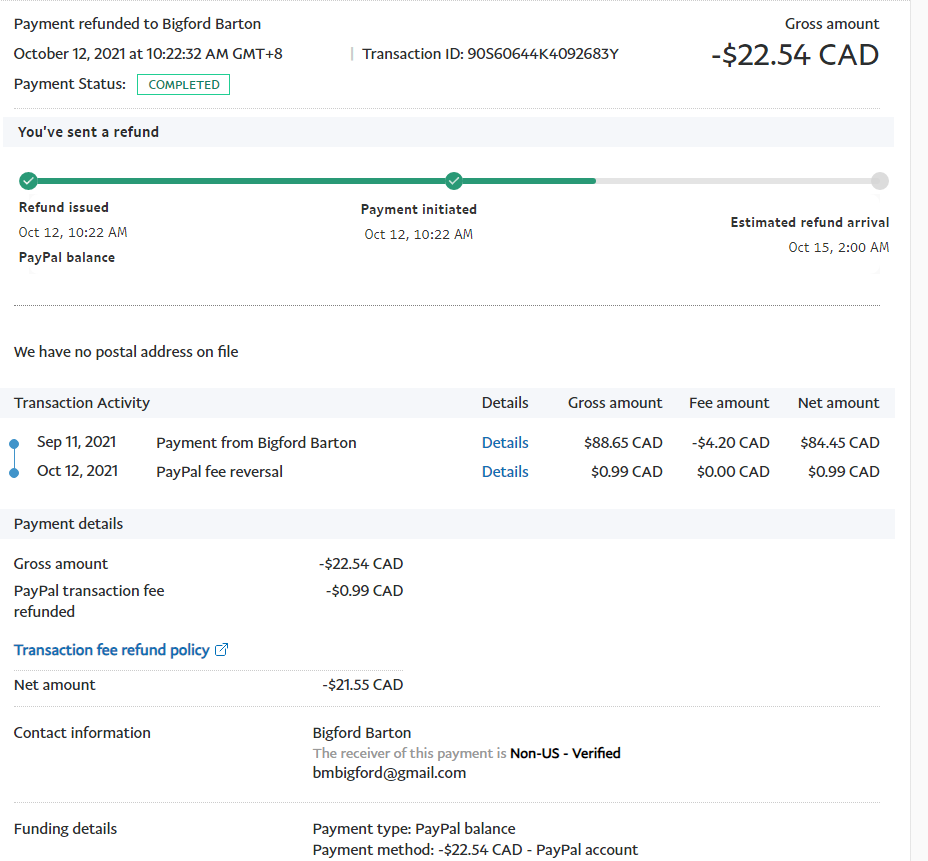
Task: Select the Sep 11, 2021 timeline dot
Action: coord(14,443)
